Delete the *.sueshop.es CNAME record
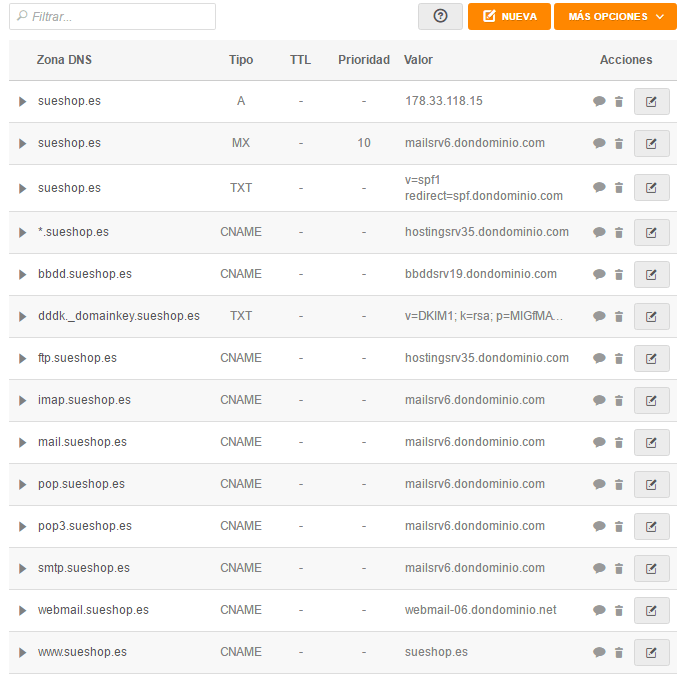The image size is (680, 683). 619,233
